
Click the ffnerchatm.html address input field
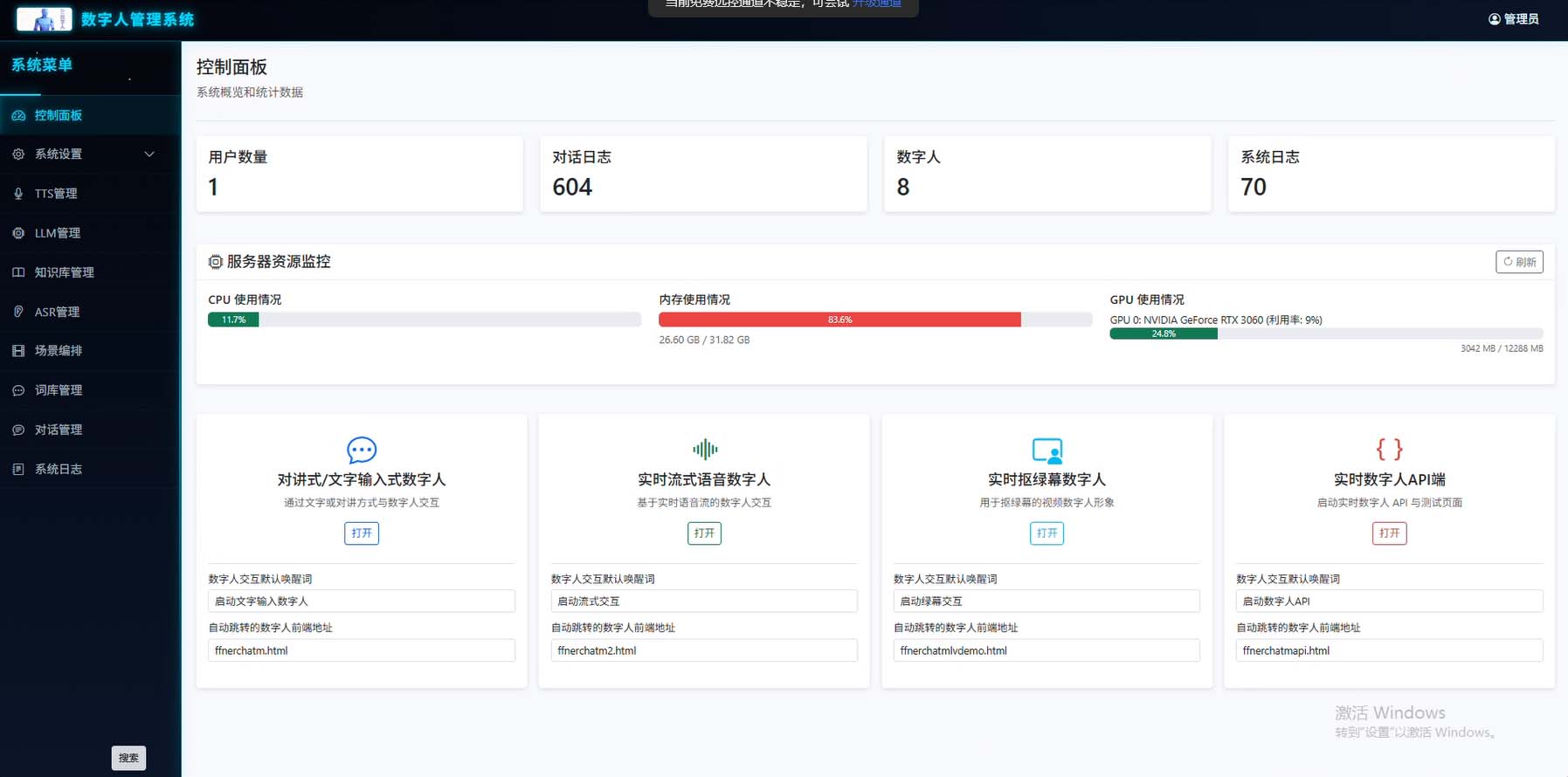[362, 650]
